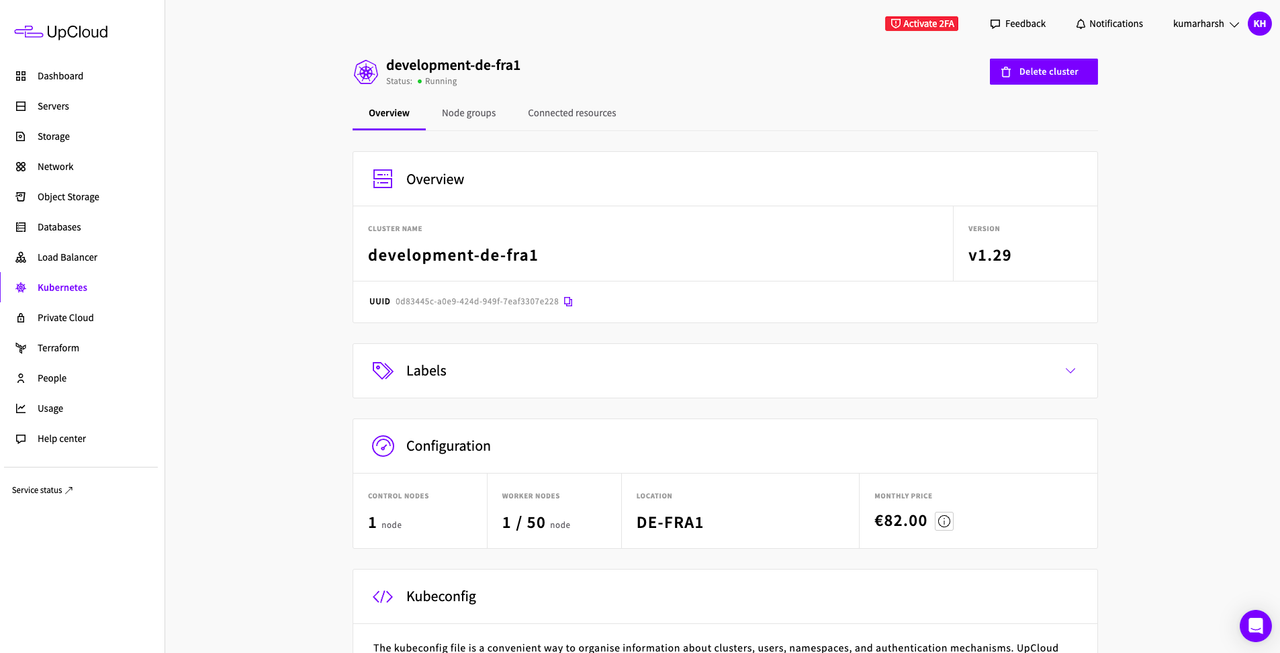The height and width of the screenshot is (653, 1280).
Task: Click the Delete cluster button
Action: (1044, 72)
